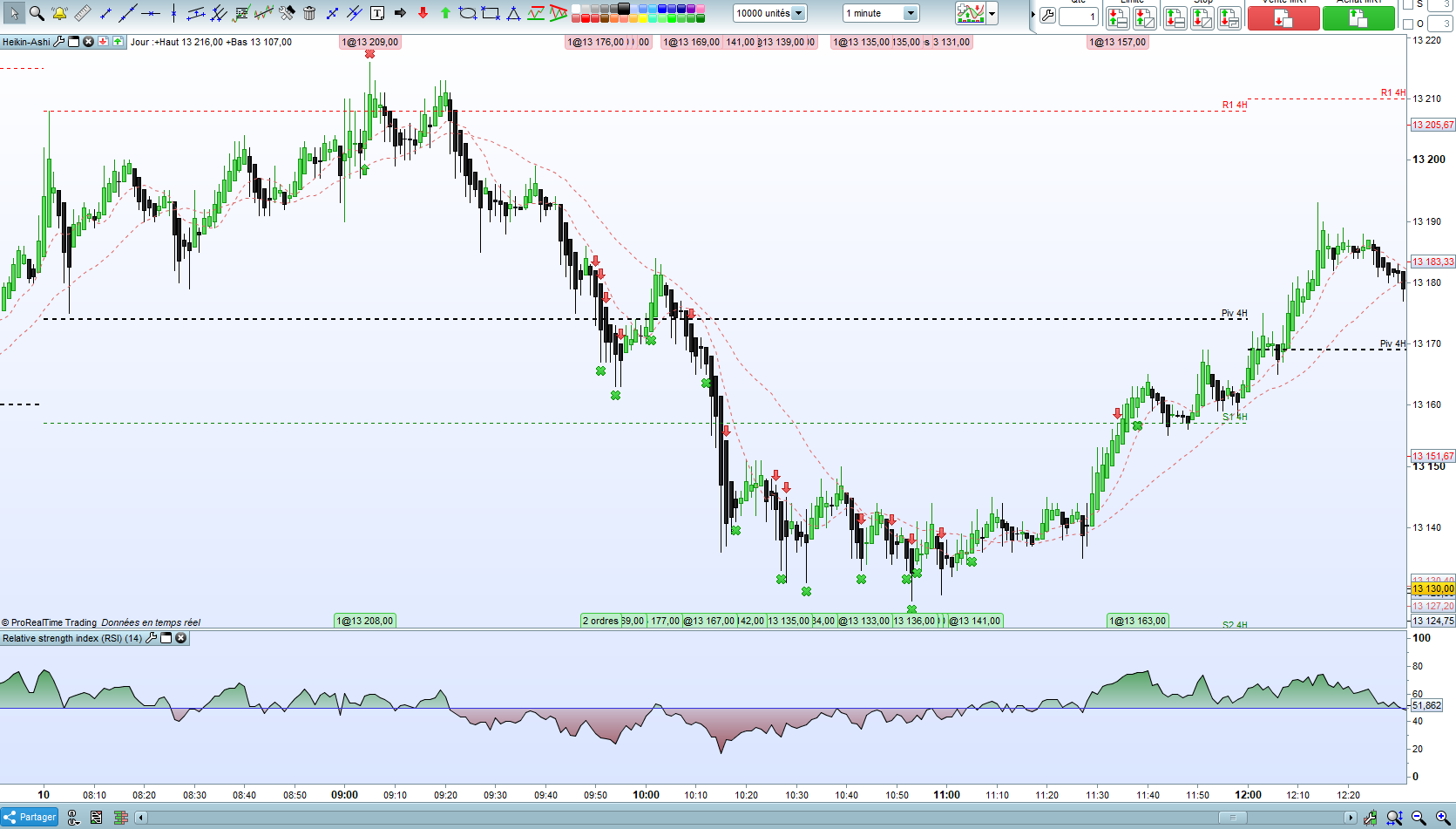Image resolution: width=1456 pixels, height=829 pixels.
Task: Click the 1@13 209,00 sell order label
Action: point(370,42)
